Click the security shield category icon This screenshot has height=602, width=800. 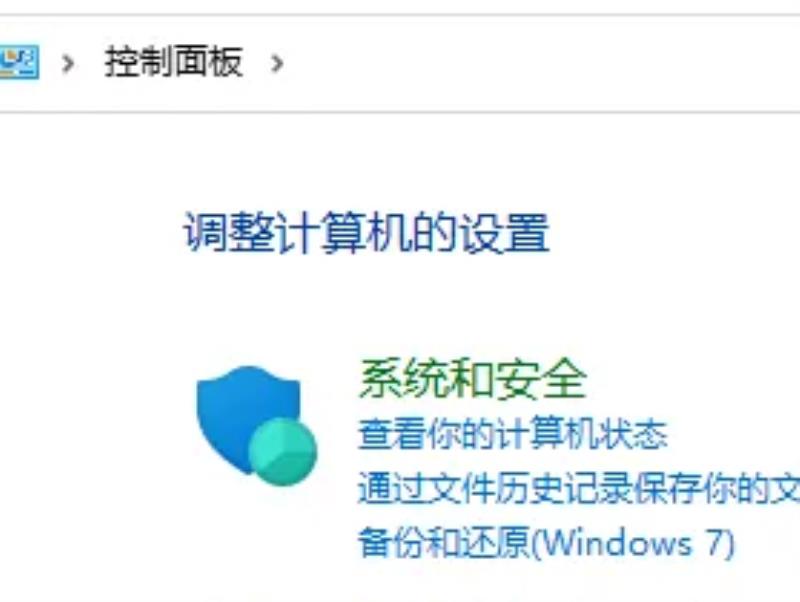pyautogui.click(x=257, y=425)
